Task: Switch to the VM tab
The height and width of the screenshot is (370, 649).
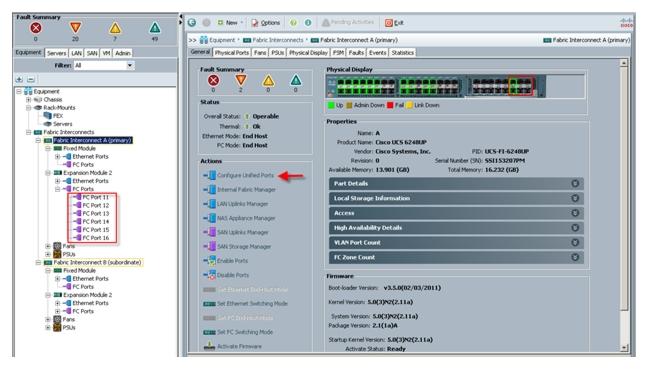Action: point(106,53)
